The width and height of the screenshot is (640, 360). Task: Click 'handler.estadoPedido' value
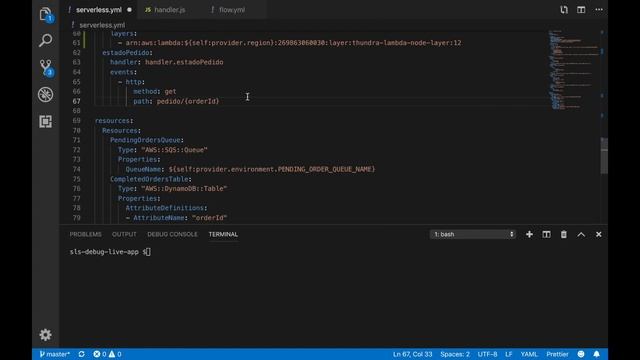(184, 62)
